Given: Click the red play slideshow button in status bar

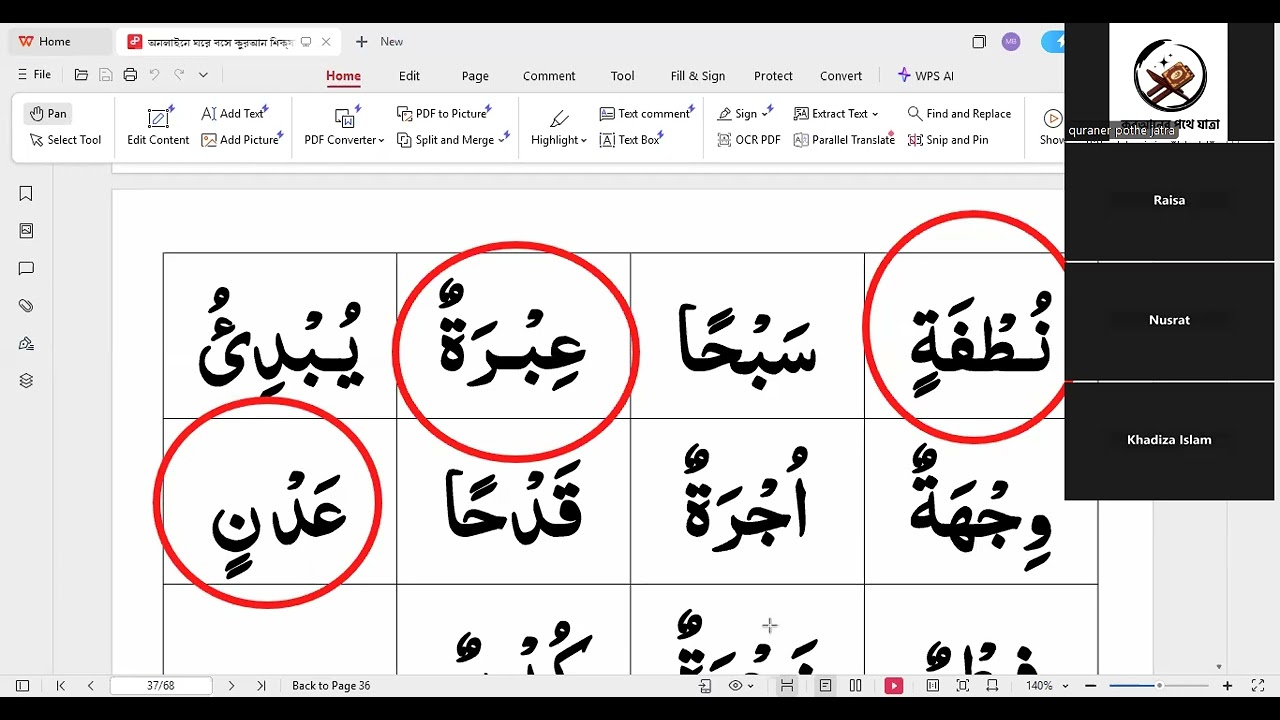Looking at the screenshot, I should pos(893,686).
